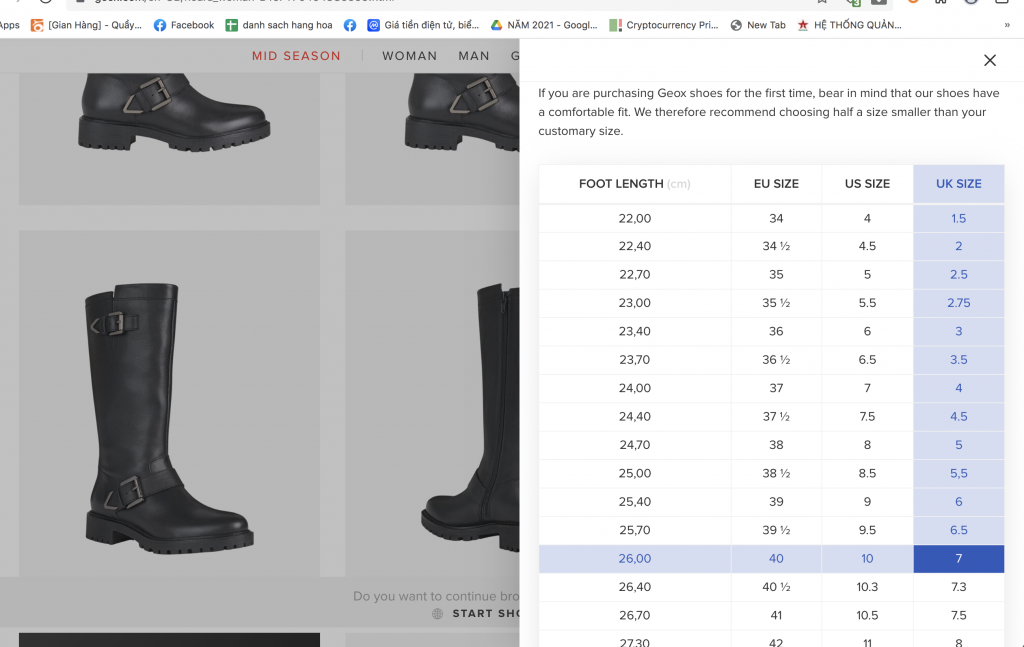Open the MID SEASON menu
This screenshot has width=1024, height=647.
296,56
